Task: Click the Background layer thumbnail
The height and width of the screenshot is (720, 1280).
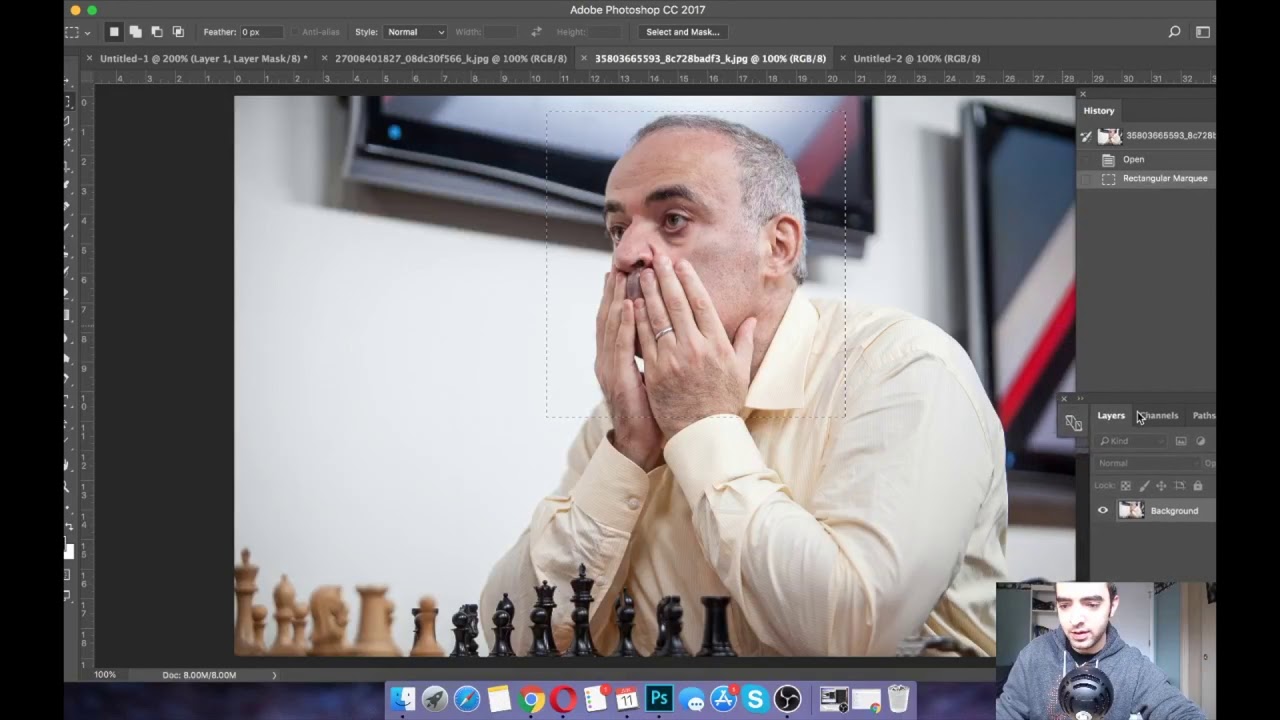Action: (1131, 510)
